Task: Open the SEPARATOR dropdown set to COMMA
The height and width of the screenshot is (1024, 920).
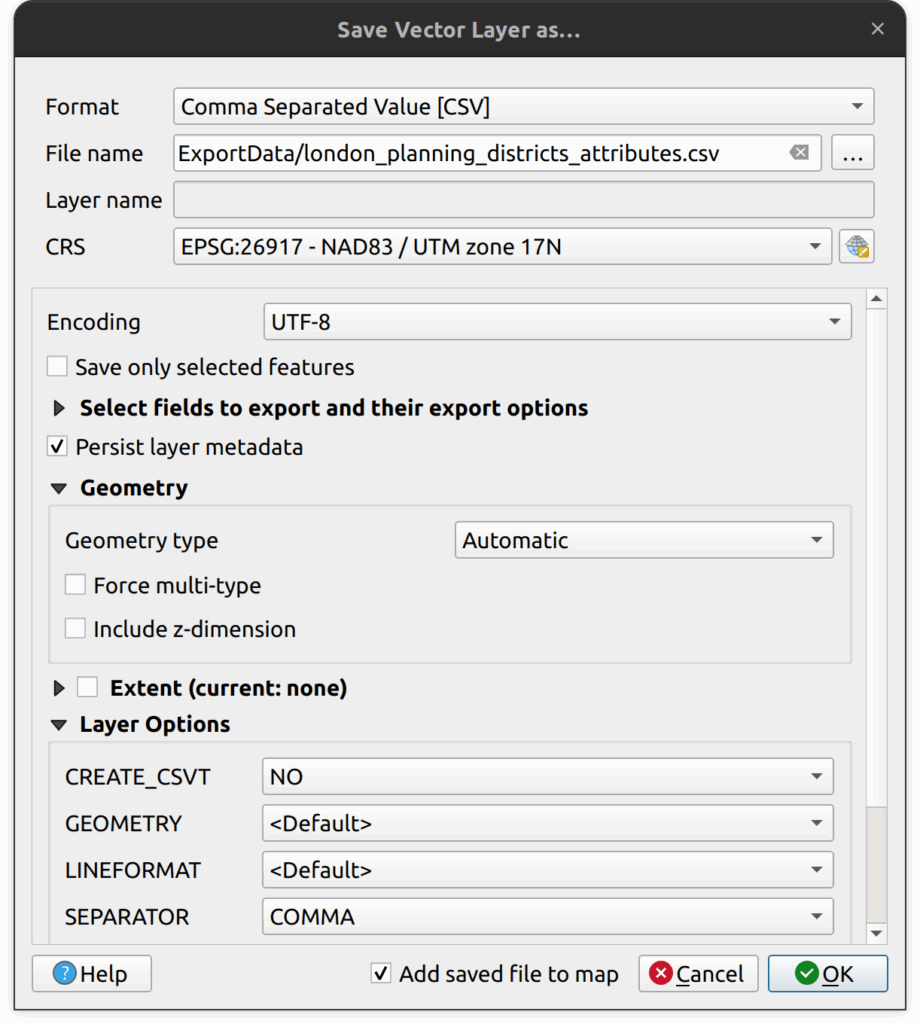Action: pos(547,917)
